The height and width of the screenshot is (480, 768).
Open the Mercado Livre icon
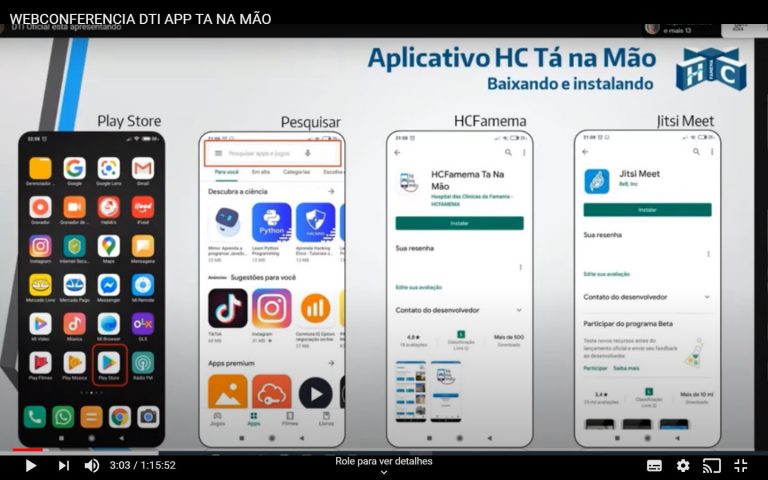click(40, 285)
